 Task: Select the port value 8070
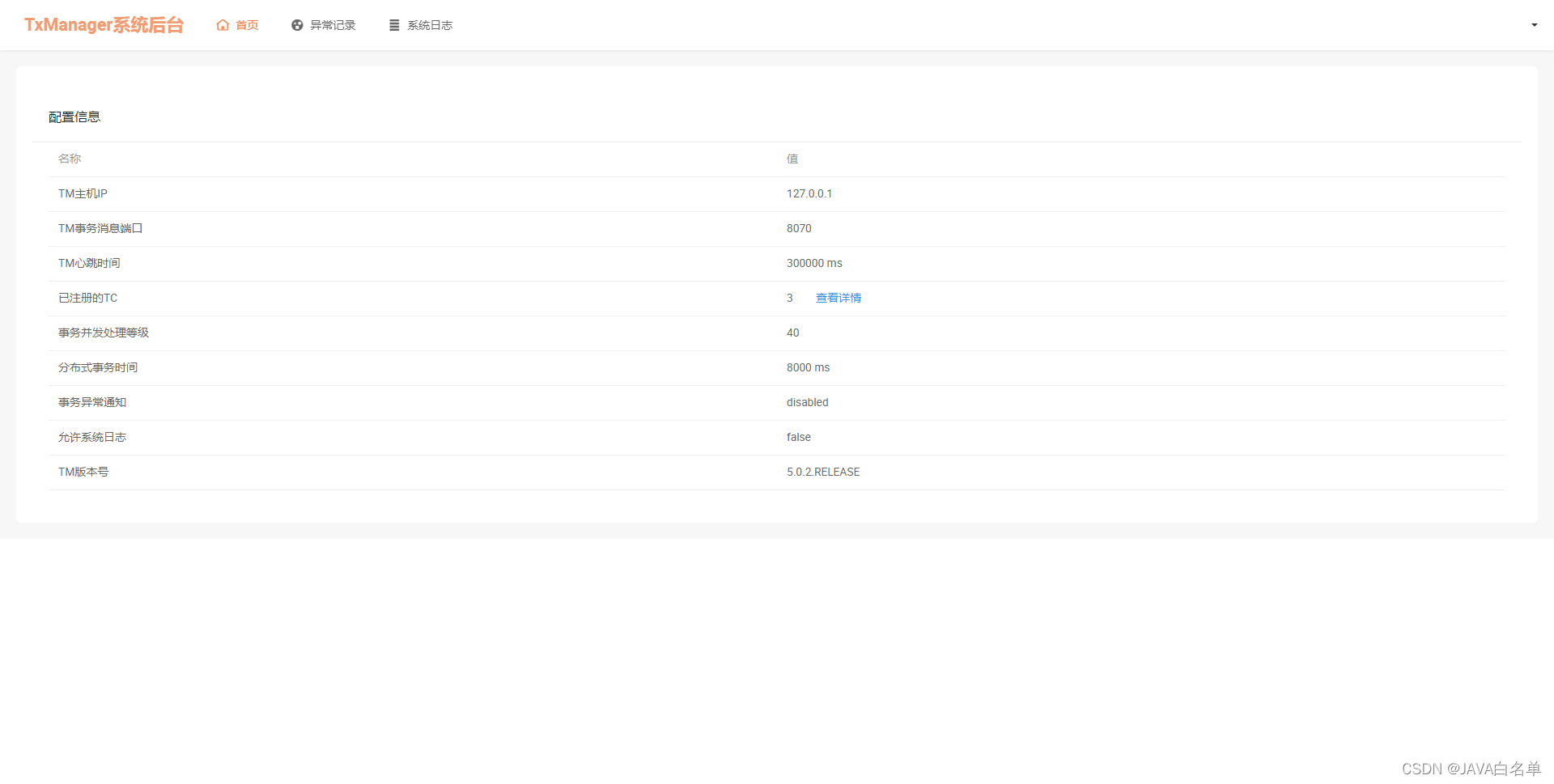click(x=799, y=228)
